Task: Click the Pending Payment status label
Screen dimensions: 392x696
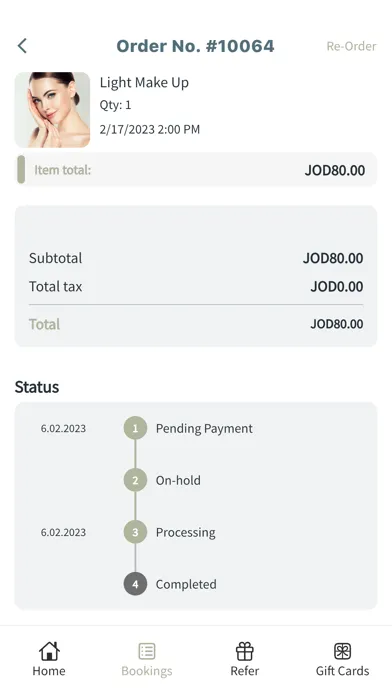Action: (204, 429)
